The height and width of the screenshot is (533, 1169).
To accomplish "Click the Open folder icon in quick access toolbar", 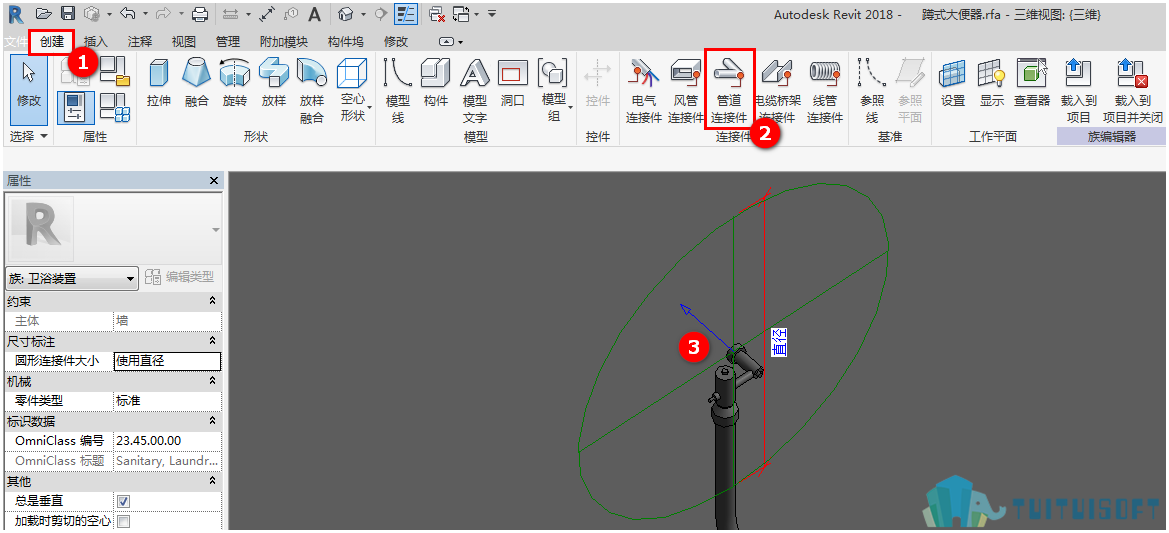I will pos(45,13).
